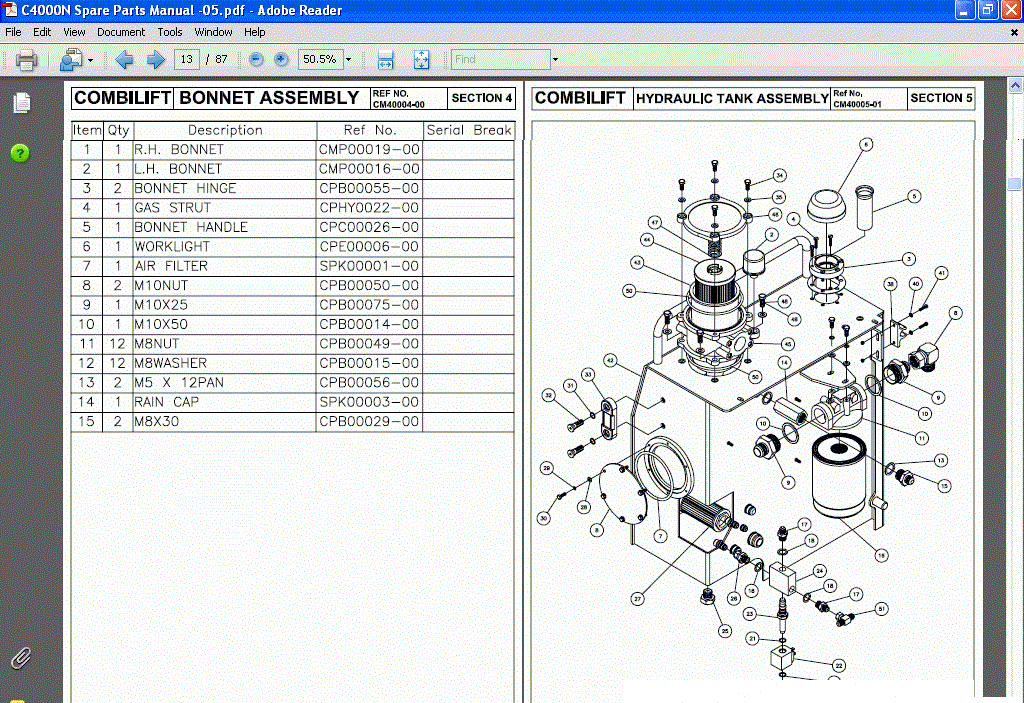This screenshot has width=1024, height=703.
Task: Click inside the Find search box
Action: pyautogui.click(x=500, y=59)
